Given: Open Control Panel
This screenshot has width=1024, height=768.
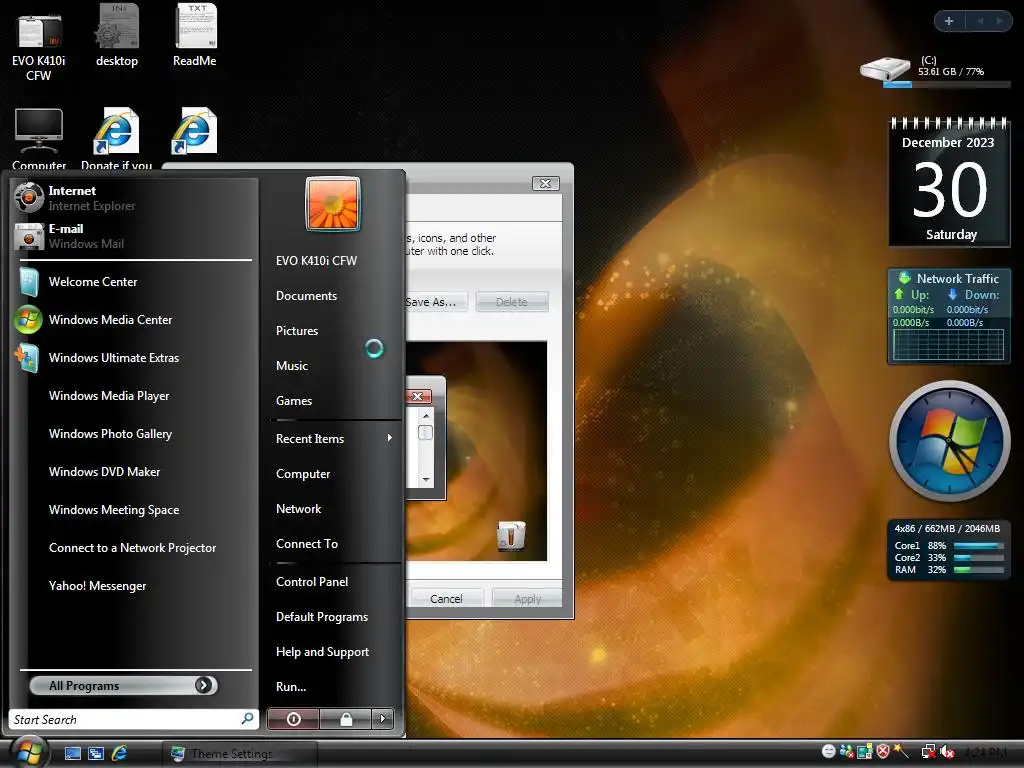Looking at the screenshot, I should click(x=312, y=582).
